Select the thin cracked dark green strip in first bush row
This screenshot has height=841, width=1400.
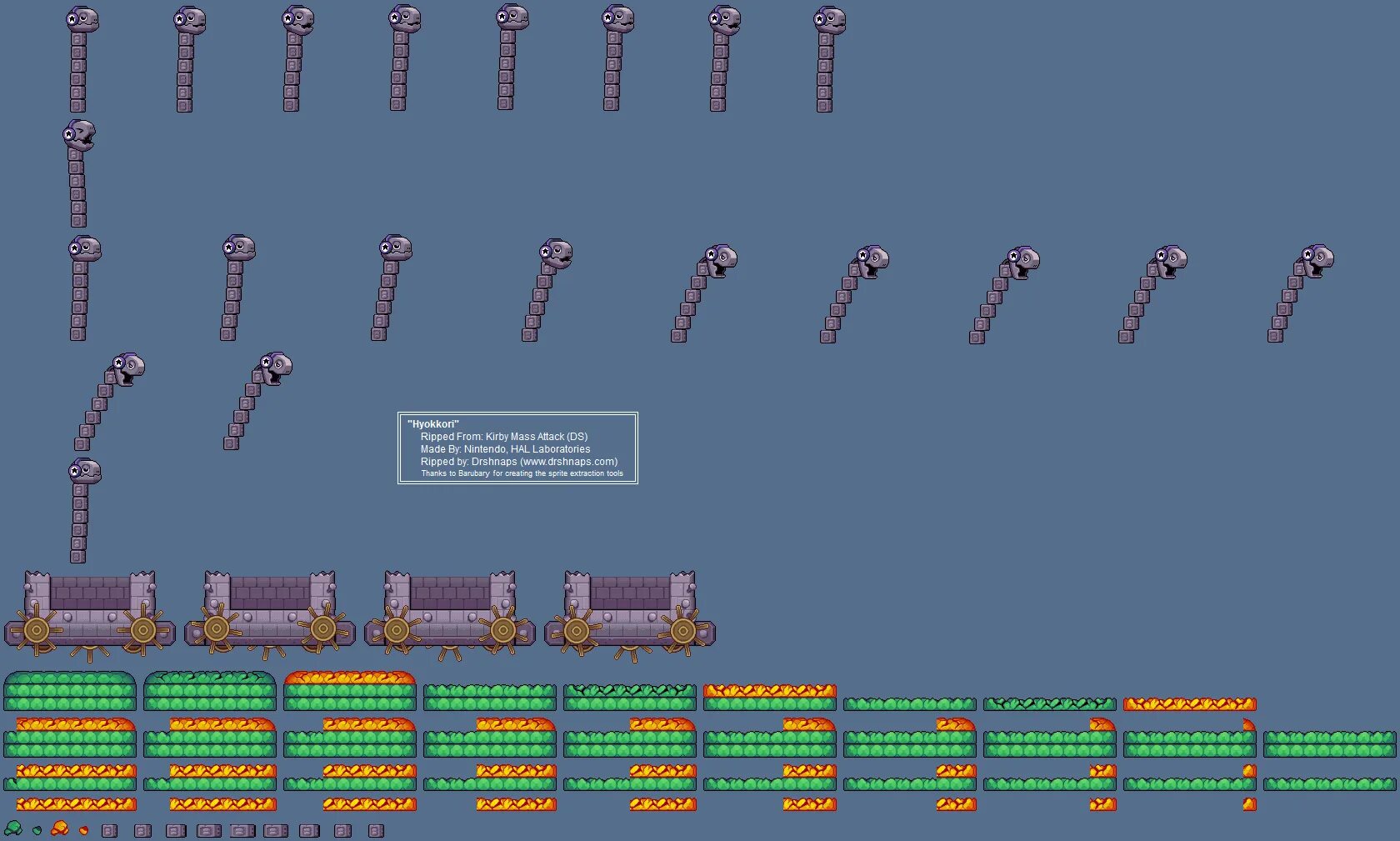pyautogui.click(x=1050, y=704)
